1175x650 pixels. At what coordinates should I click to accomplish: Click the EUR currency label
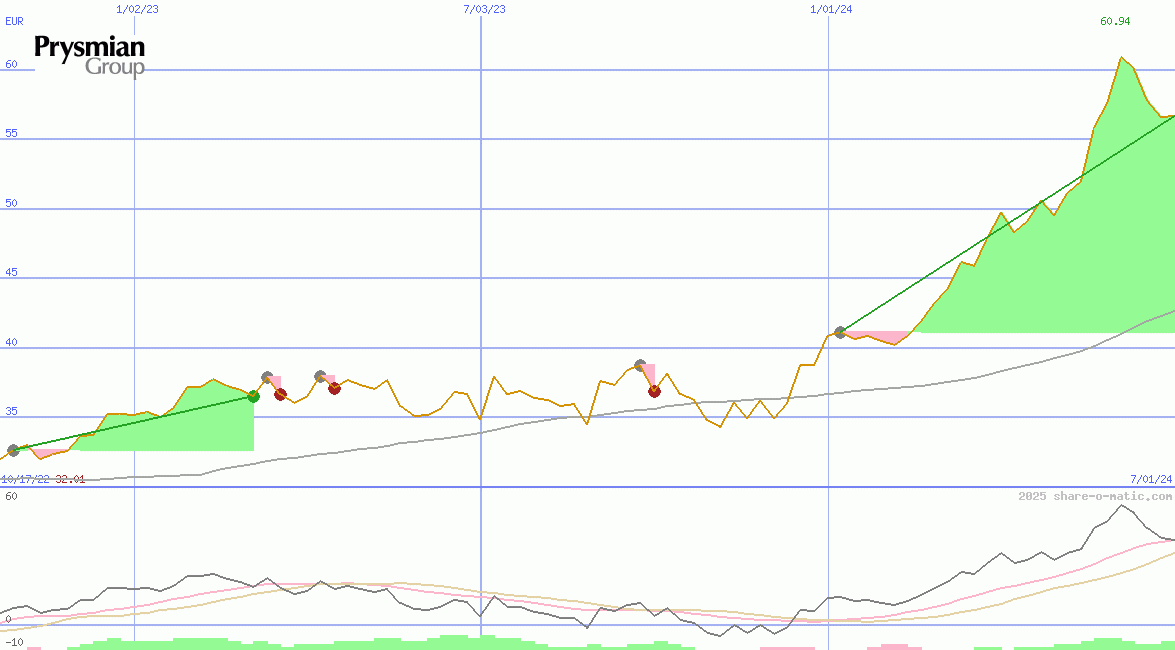click(14, 20)
